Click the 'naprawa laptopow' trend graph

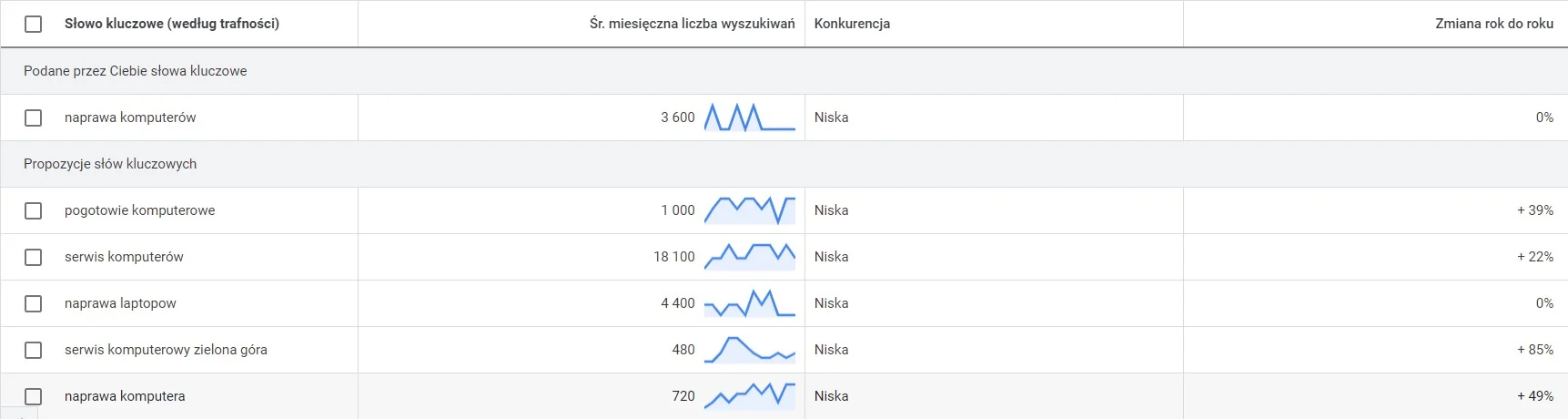[749, 303]
